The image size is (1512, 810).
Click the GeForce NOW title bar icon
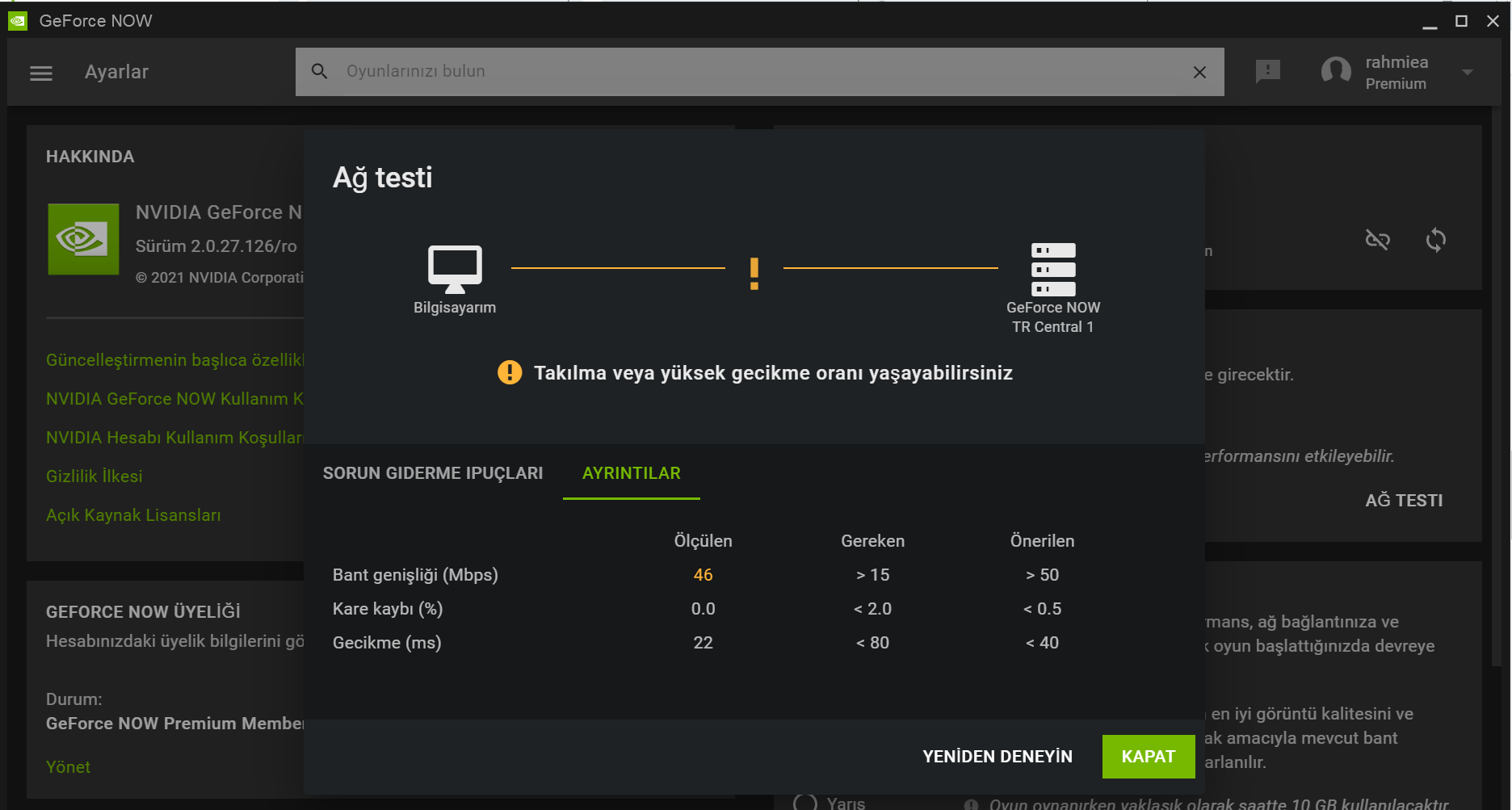18,21
